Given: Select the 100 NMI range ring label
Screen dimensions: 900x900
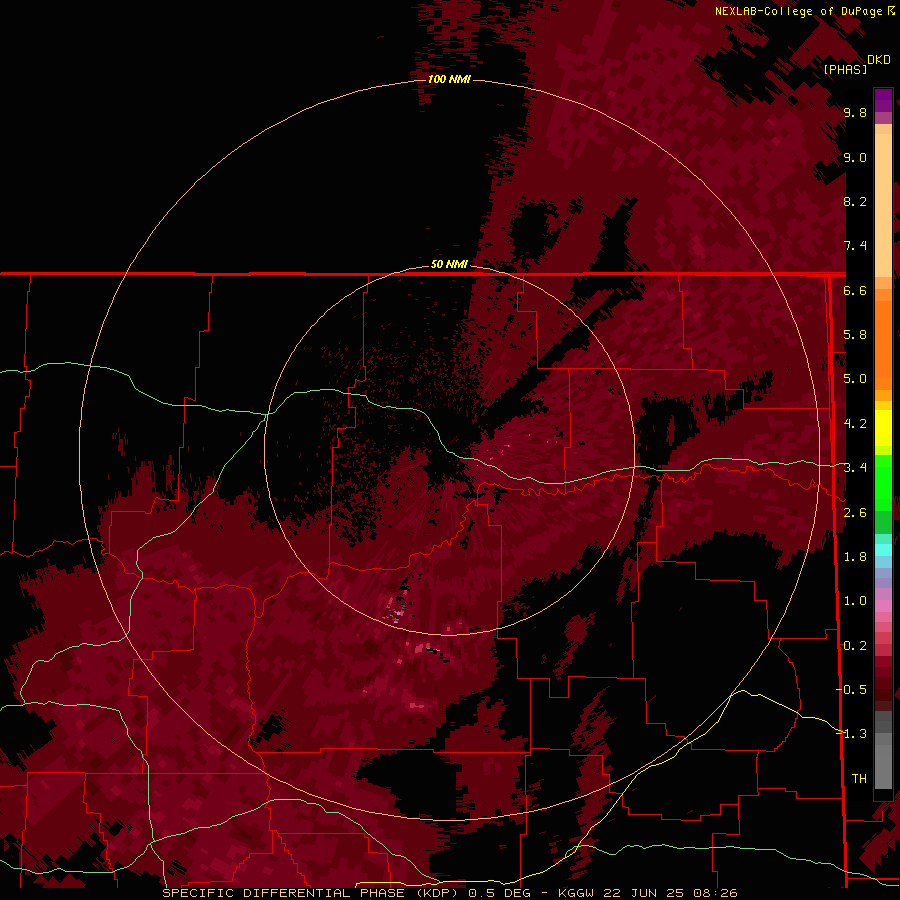Looking at the screenshot, I should click(449, 79).
